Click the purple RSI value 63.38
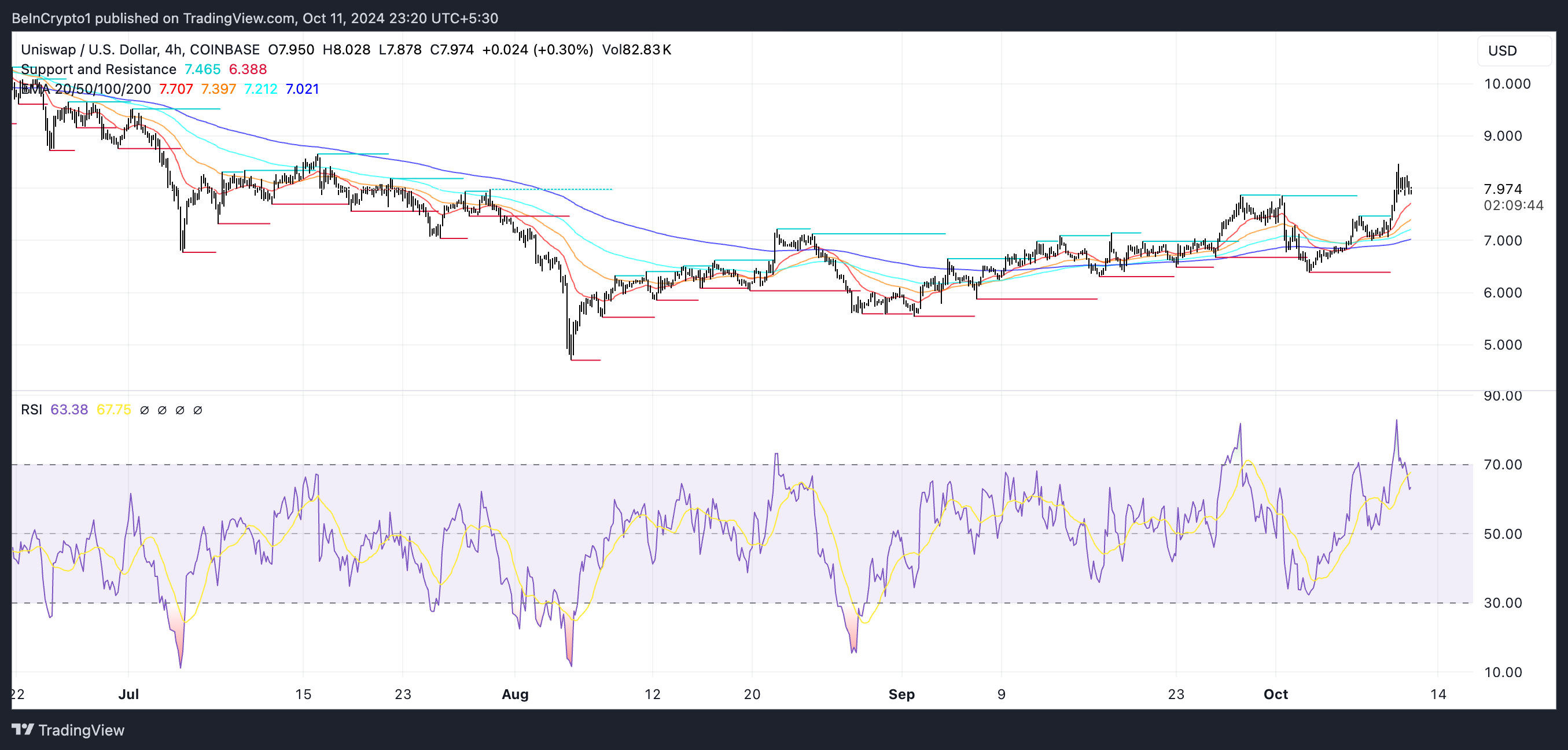 (69, 410)
